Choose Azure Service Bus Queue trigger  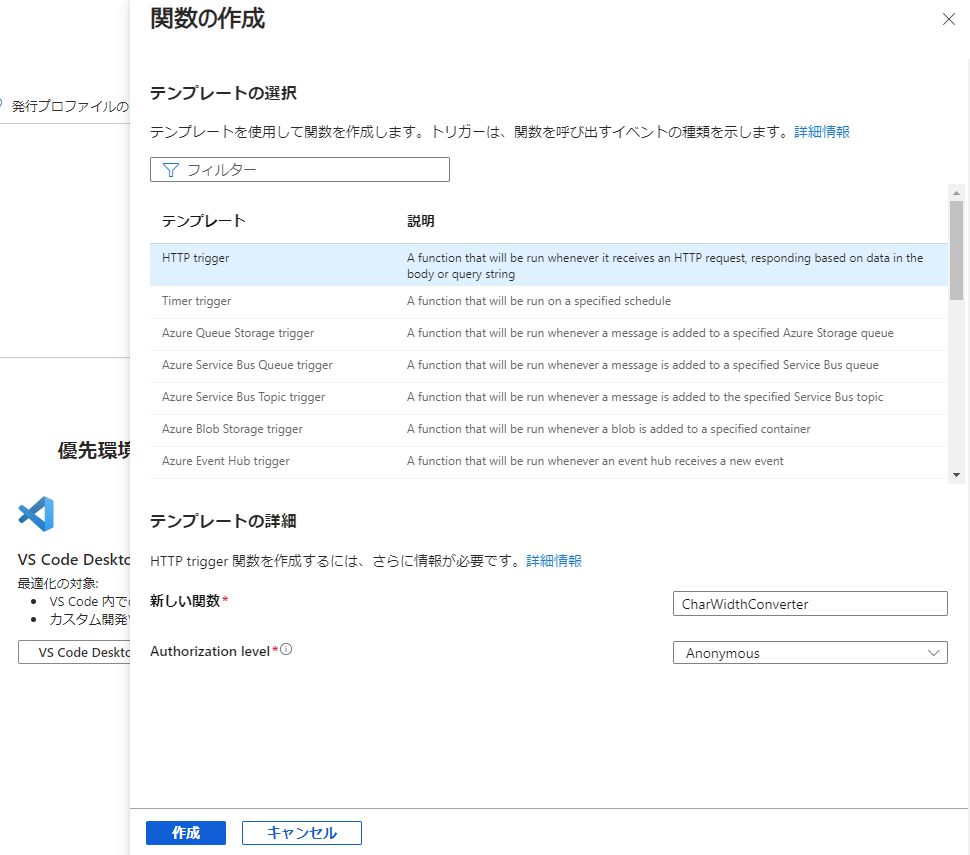tap(247, 365)
